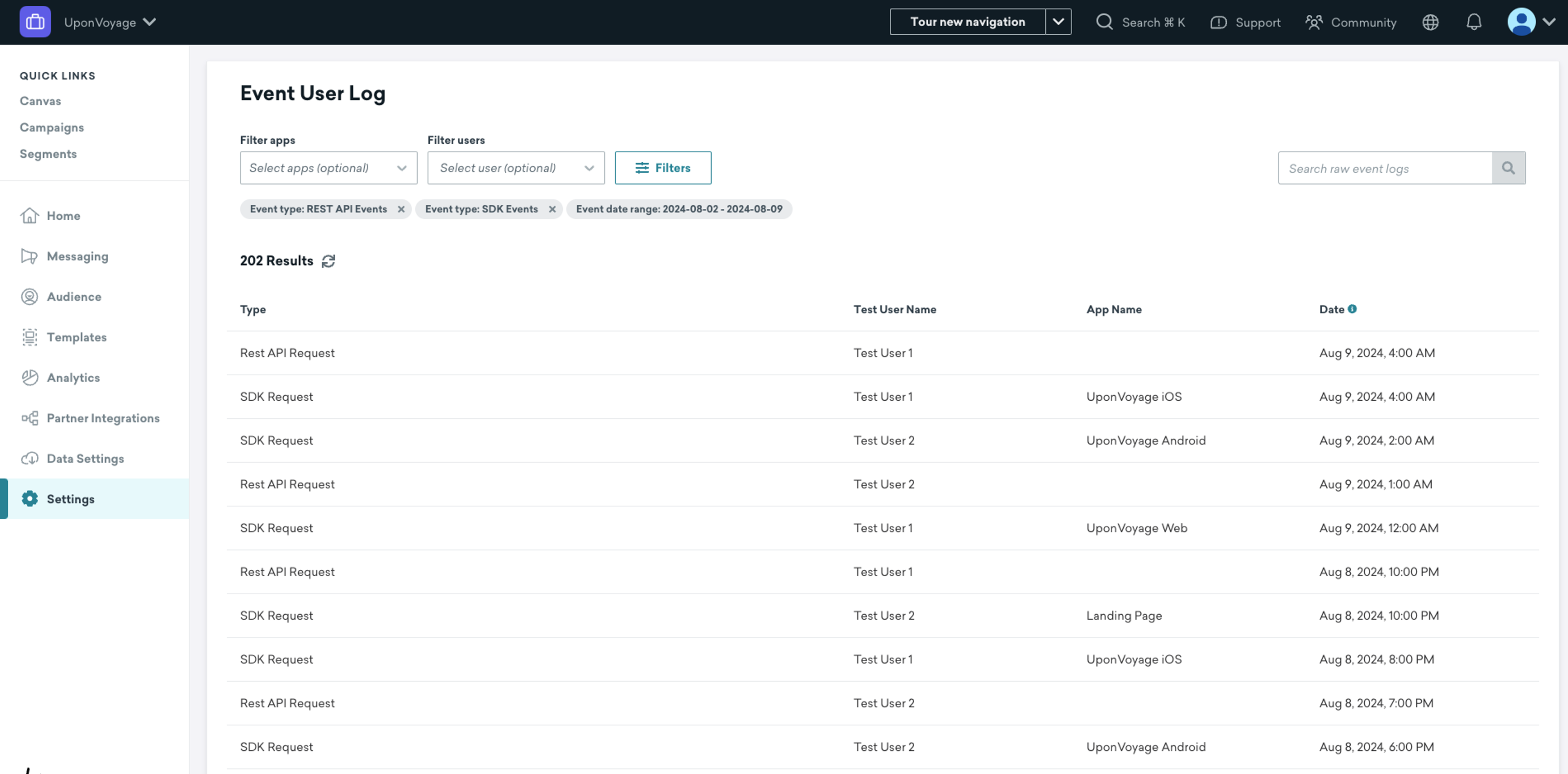The image size is (1568, 774).
Task: Click the Filters button
Action: pyautogui.click(x=662, y=168)
